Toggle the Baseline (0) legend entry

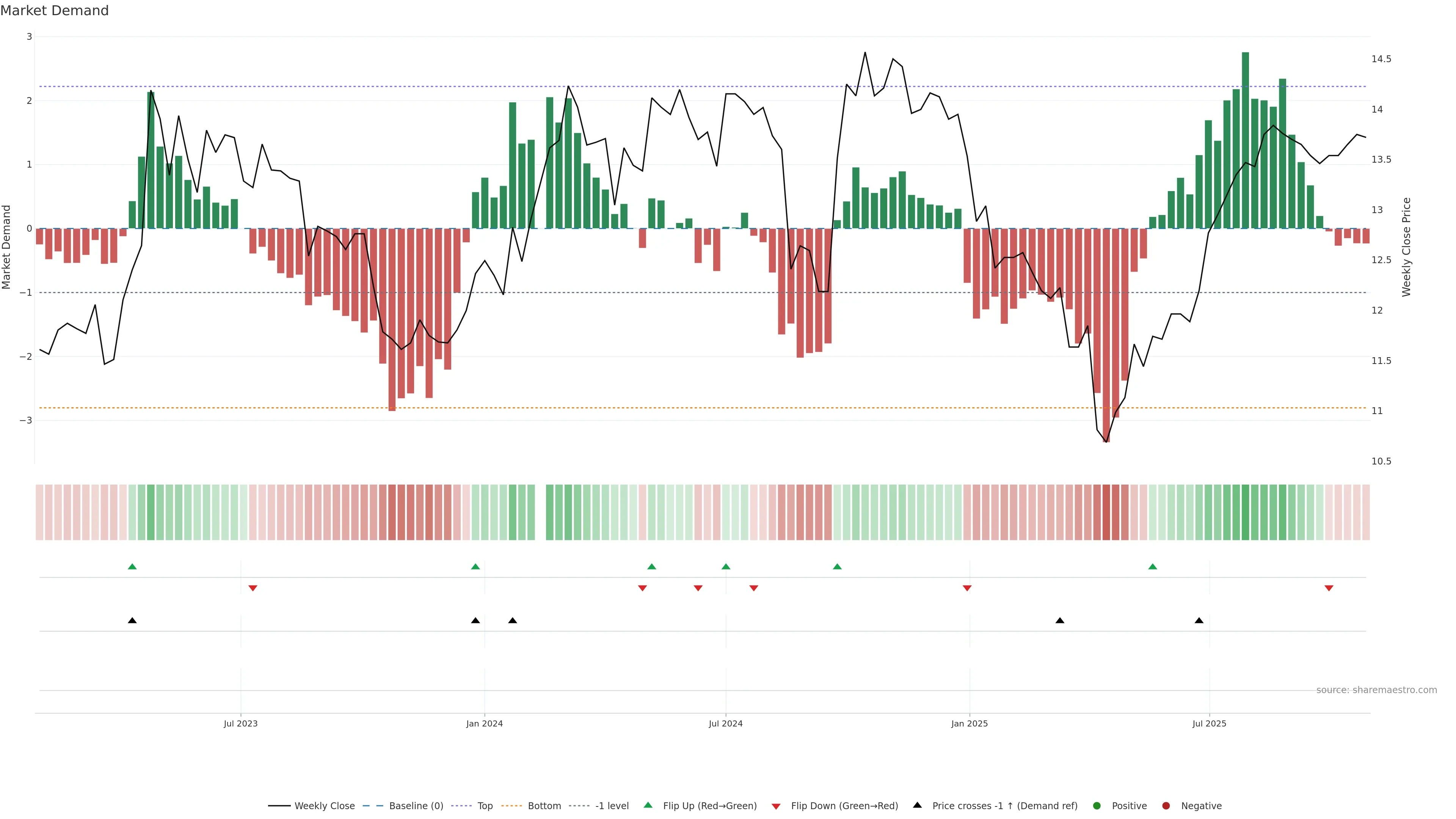point(416,805)
